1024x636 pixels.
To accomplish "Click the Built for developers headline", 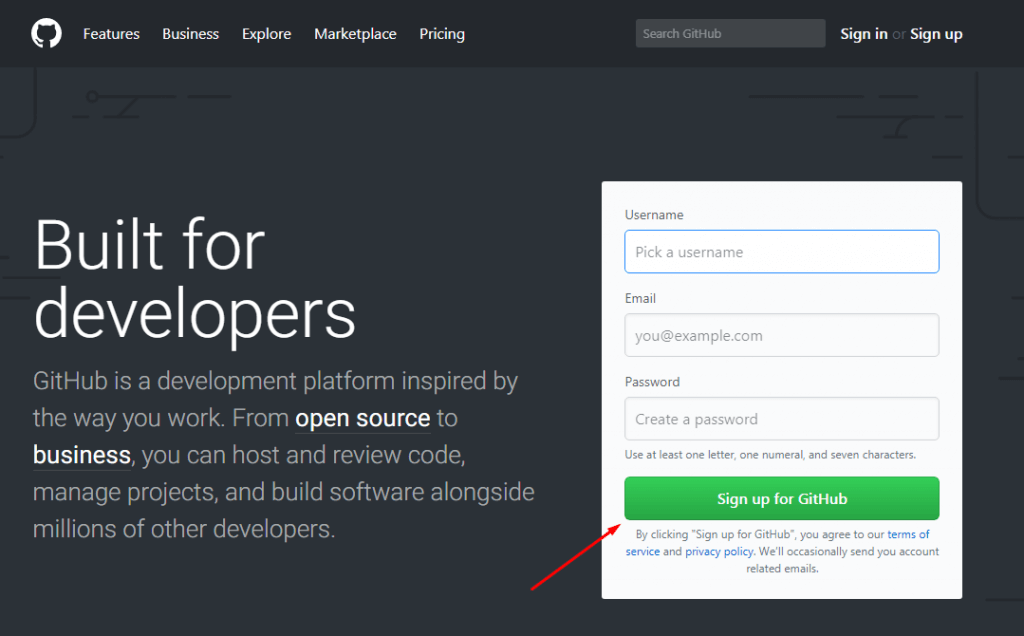I will 195,280.
